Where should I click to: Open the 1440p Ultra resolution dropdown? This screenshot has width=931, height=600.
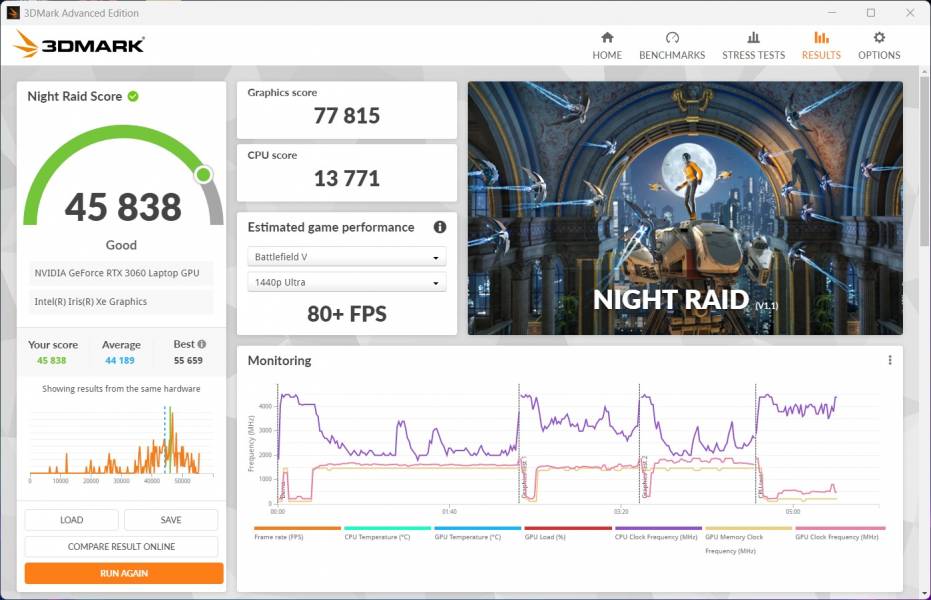[347, 282]
